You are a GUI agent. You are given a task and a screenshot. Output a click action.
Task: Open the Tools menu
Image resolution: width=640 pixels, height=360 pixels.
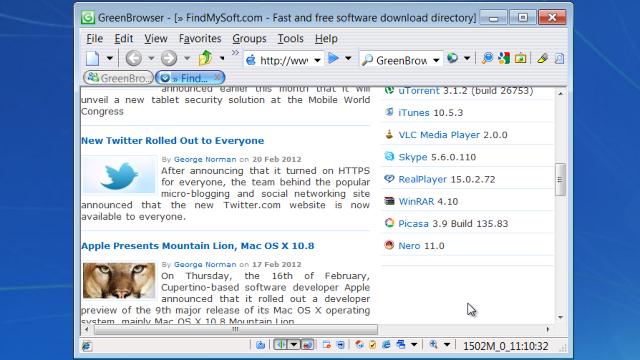coord(291,38)
